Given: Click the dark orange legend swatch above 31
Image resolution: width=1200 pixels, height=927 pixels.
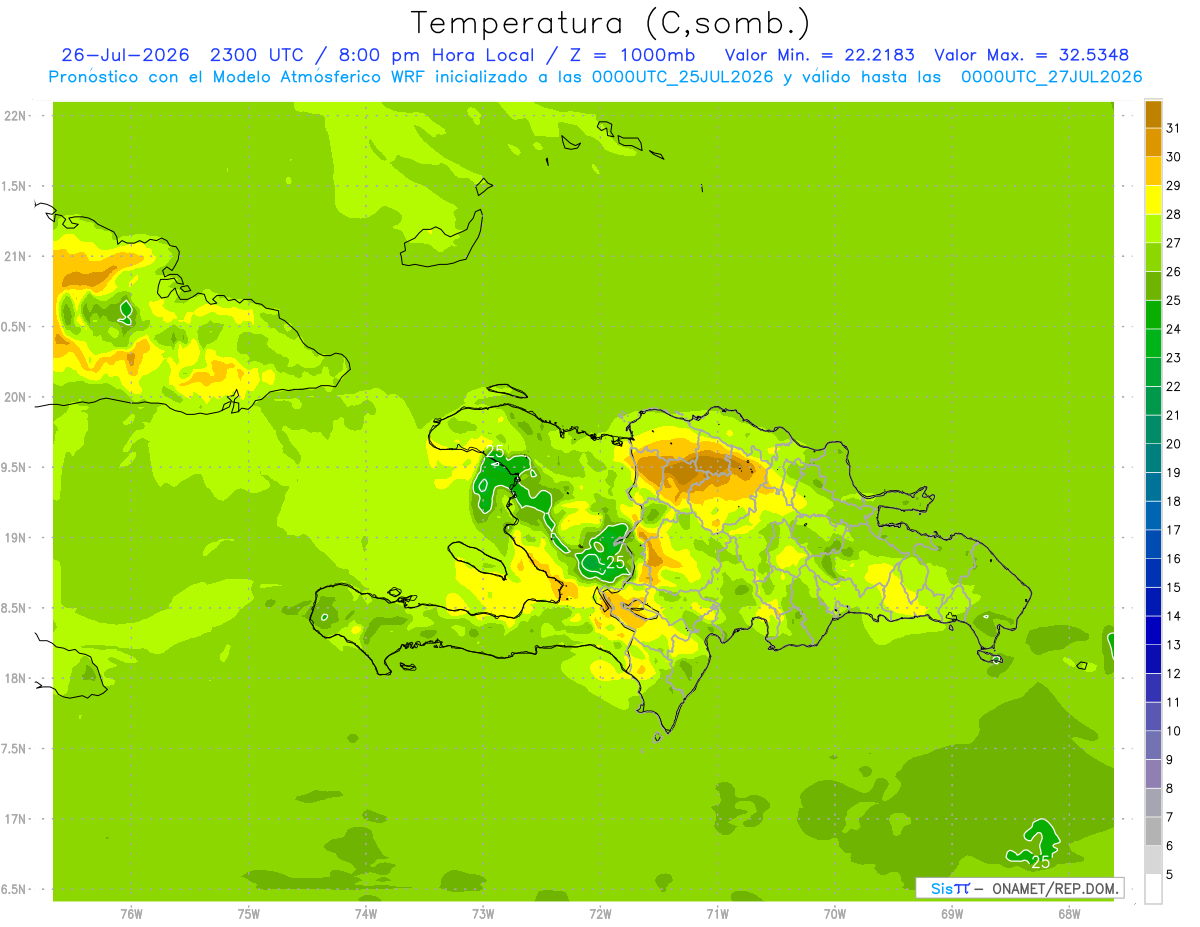Looking at the screenshot, I should 1153,114.
